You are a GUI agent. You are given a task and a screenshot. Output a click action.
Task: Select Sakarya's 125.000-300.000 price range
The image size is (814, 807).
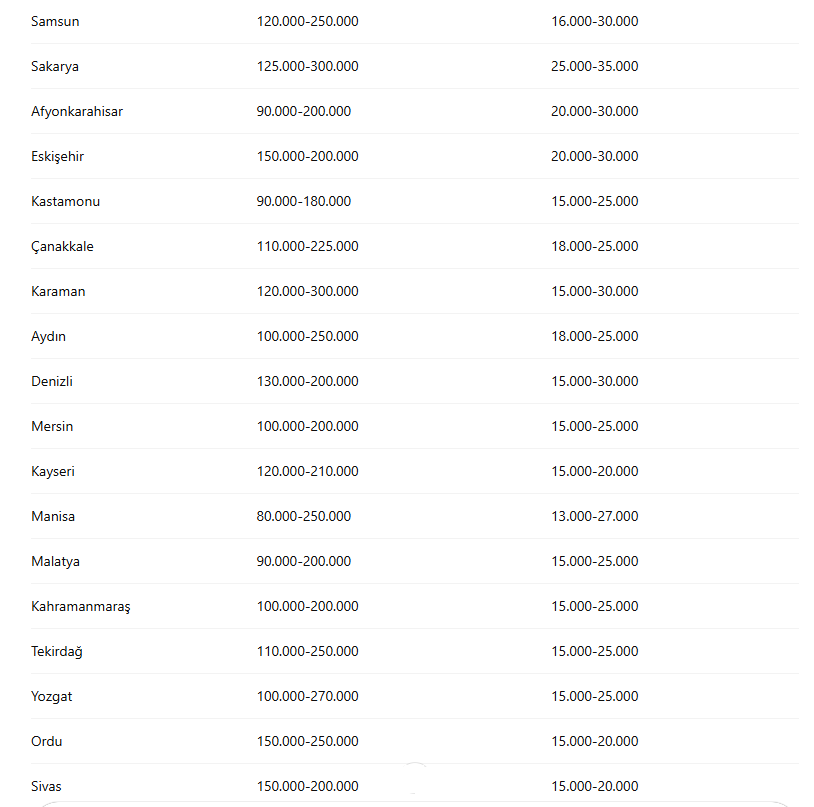pos(307,66)
